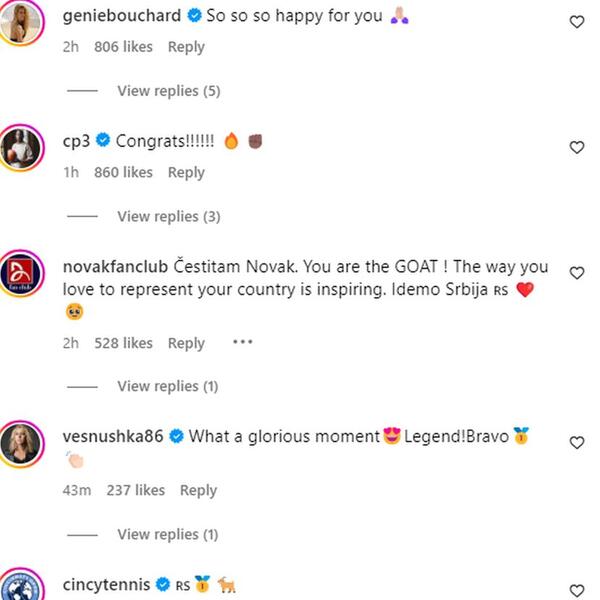Reply to geniebouchard's comment
Image resolution: width=600 pixels, height=600 pixels.
pyautogui.click(x=186, y=46)
